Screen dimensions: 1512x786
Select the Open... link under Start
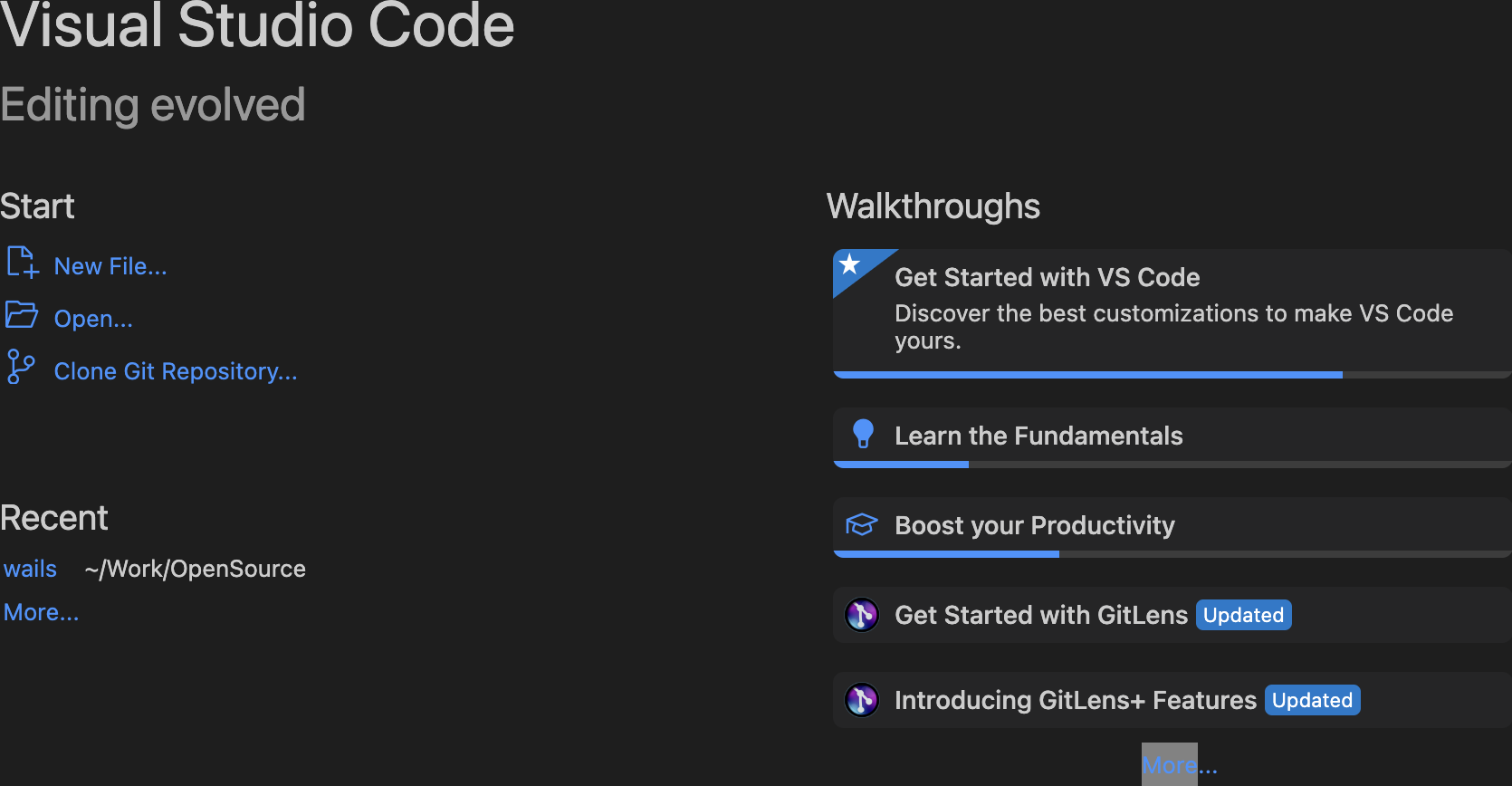pos(93,319)
